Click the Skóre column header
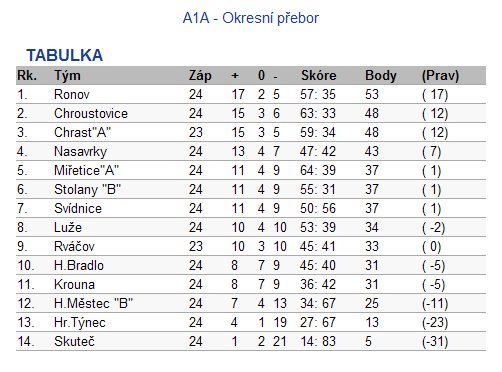Screen dimensions: 502x372 pyautogui.click(x=319, y=75)
